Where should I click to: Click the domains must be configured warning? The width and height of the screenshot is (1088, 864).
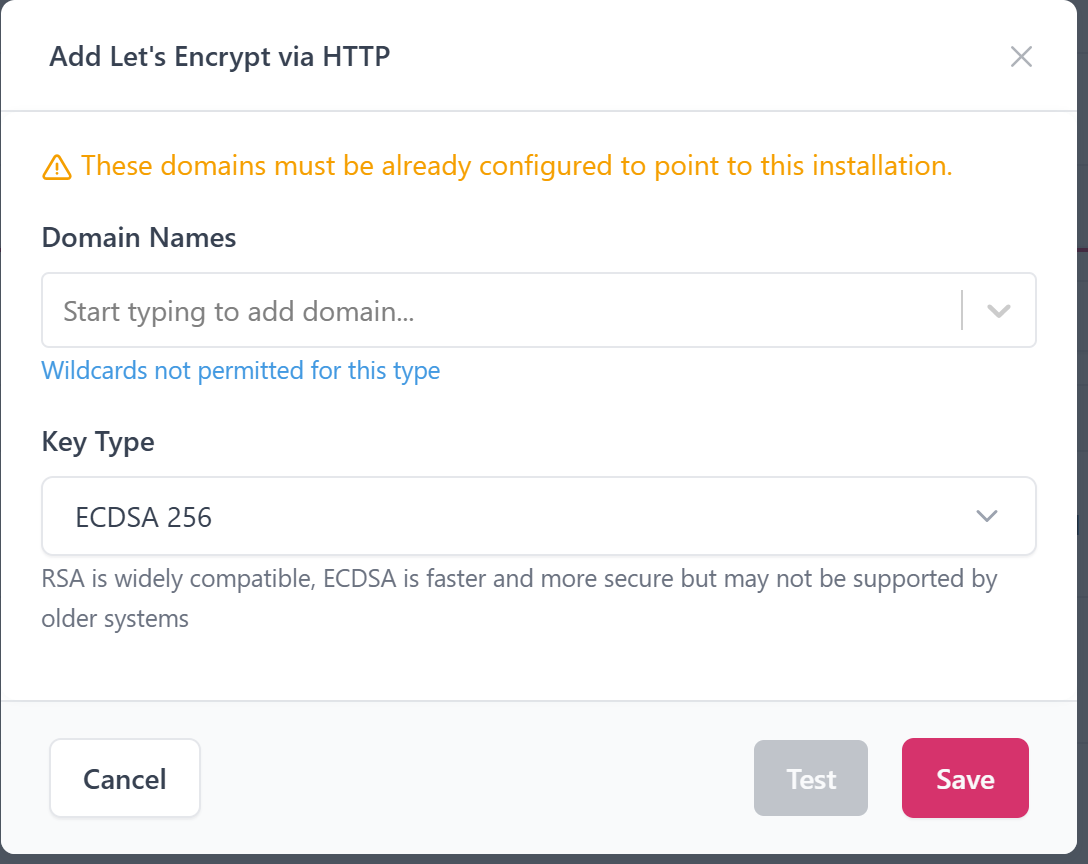click(516, 166)
